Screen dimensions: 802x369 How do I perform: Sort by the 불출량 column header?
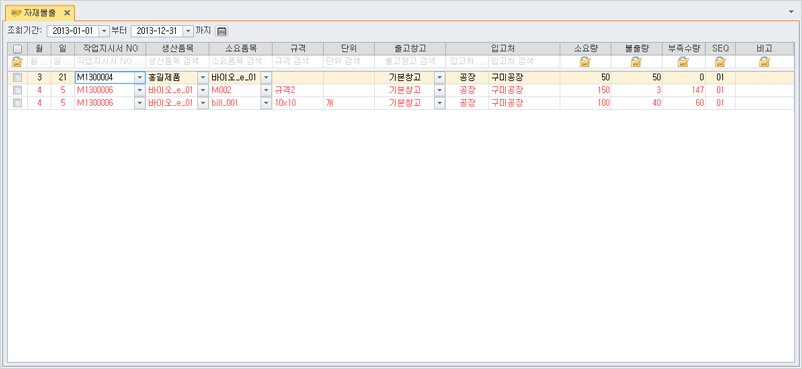[637, 49]
